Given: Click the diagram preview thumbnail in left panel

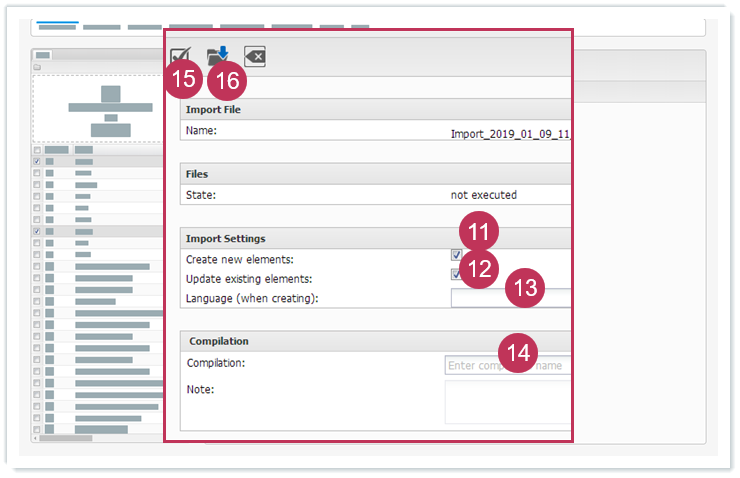Looking at the screenshot, I should coord(97,109).
